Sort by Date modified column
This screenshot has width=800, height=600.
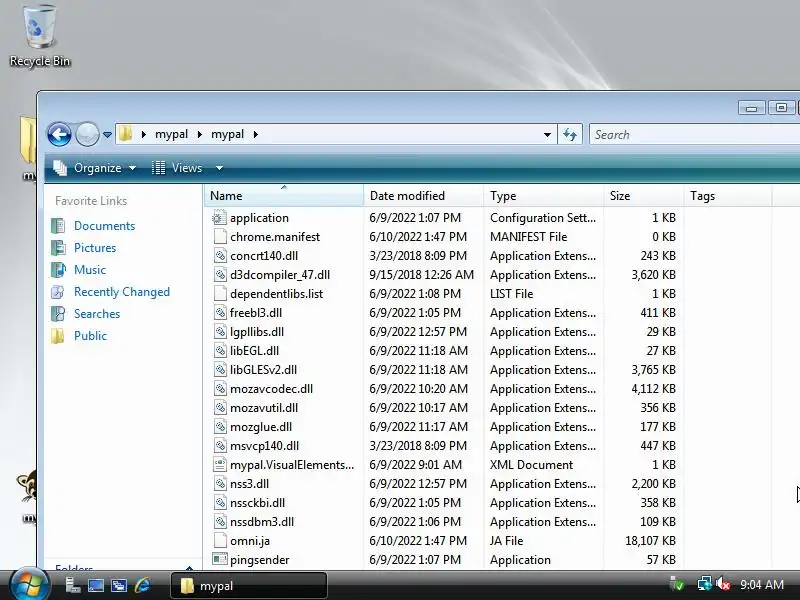[x=423, y=196]
